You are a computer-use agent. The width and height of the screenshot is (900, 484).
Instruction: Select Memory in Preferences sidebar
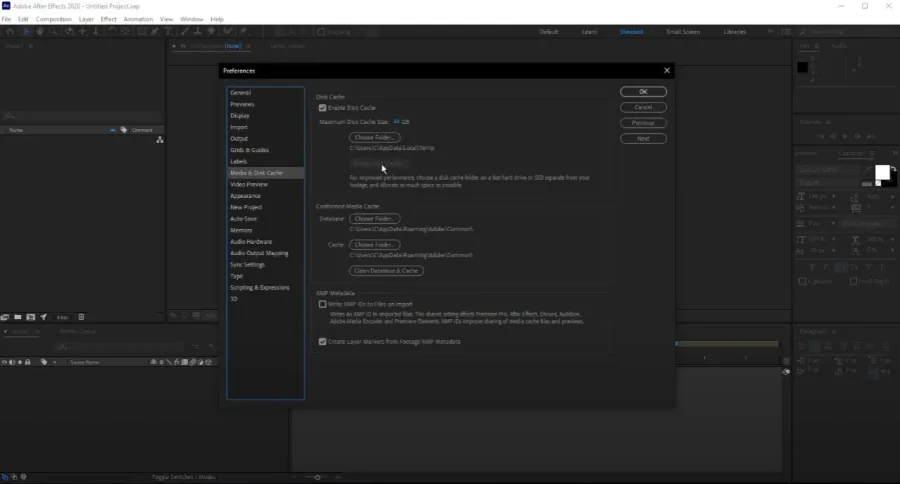[241, 230]
